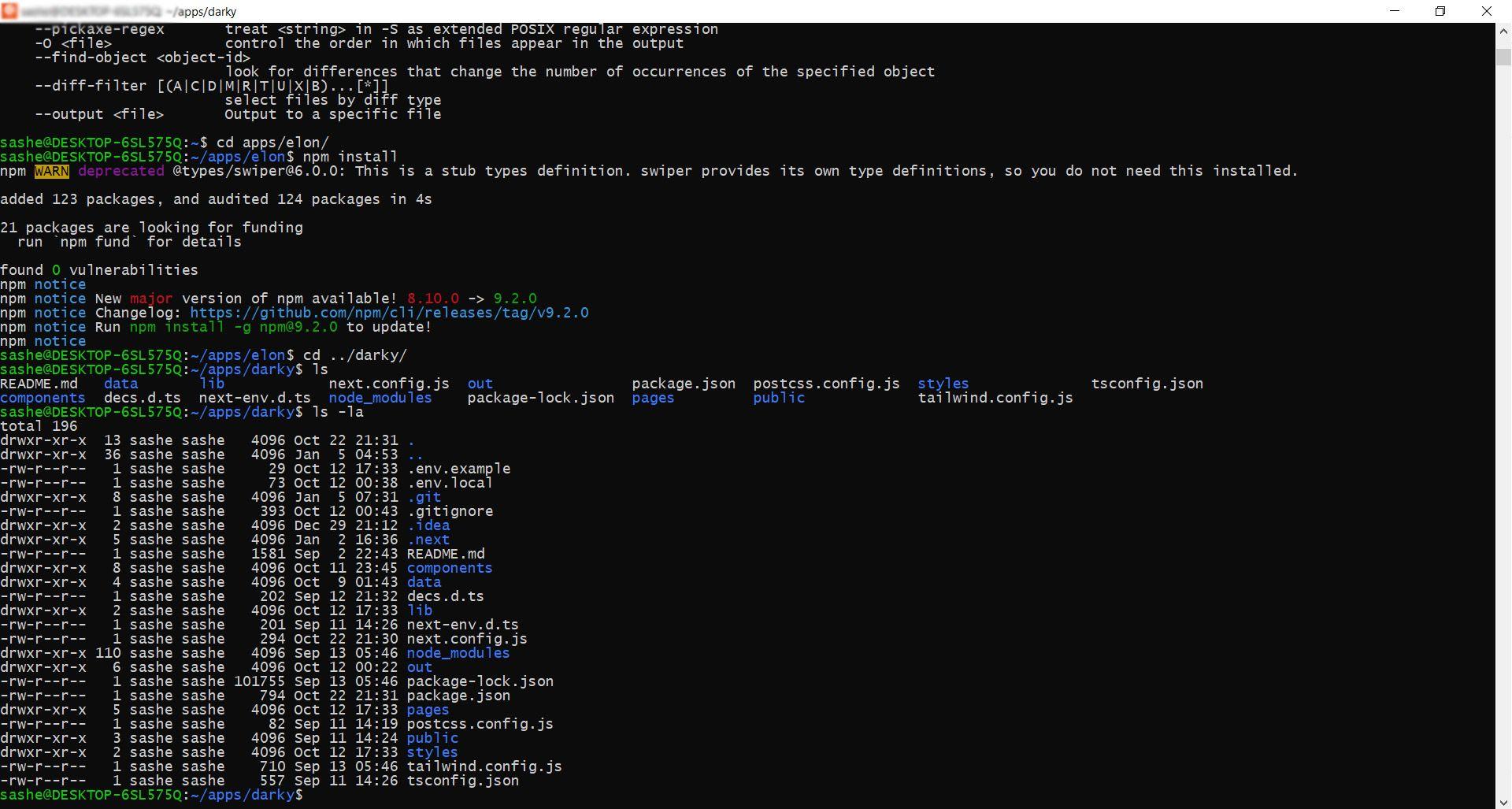Screen dimensions: 1512x809
Task: Click the '.env.local' file name
Action: point(450,483)
